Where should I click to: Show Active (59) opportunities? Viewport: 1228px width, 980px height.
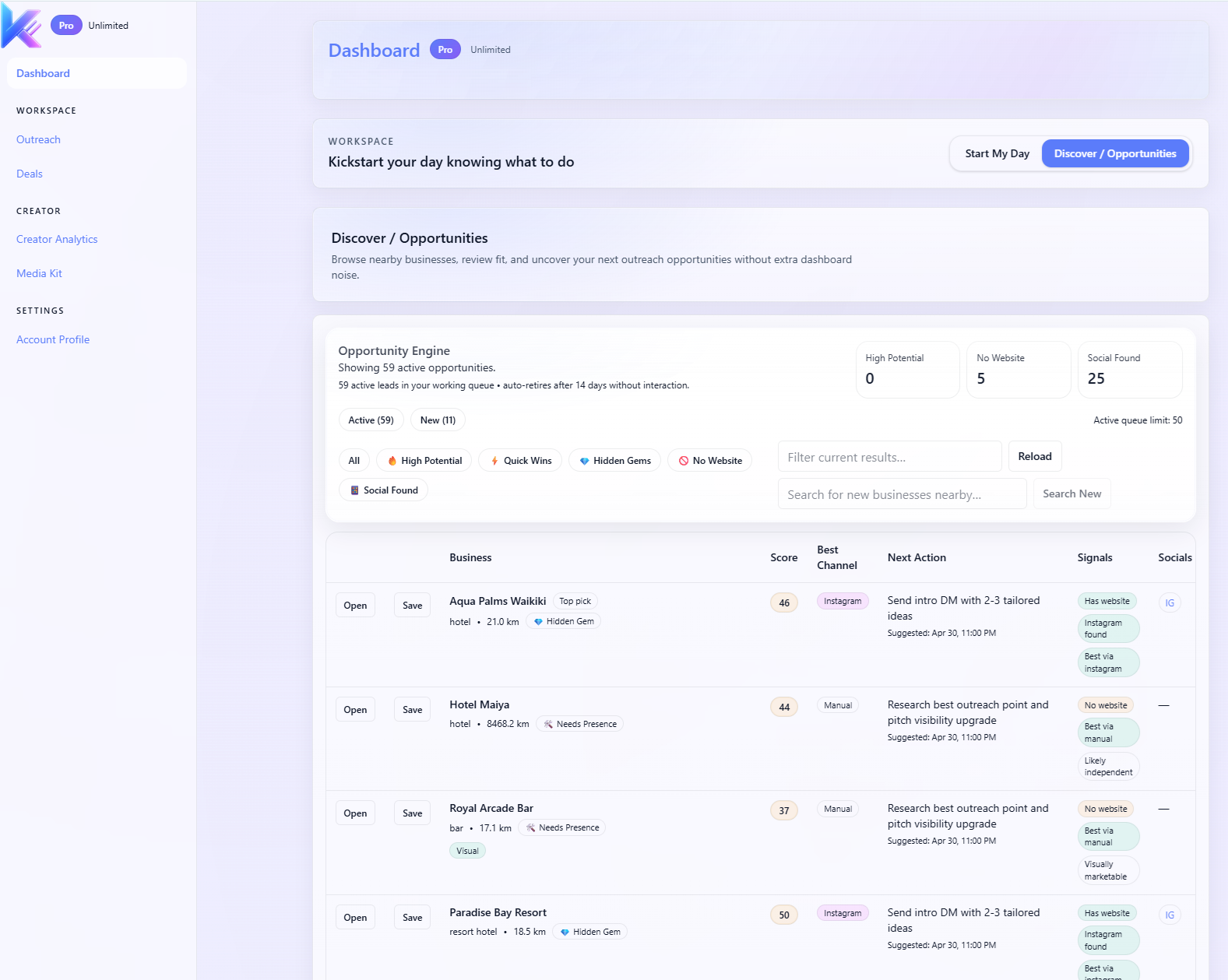[371, 420]
